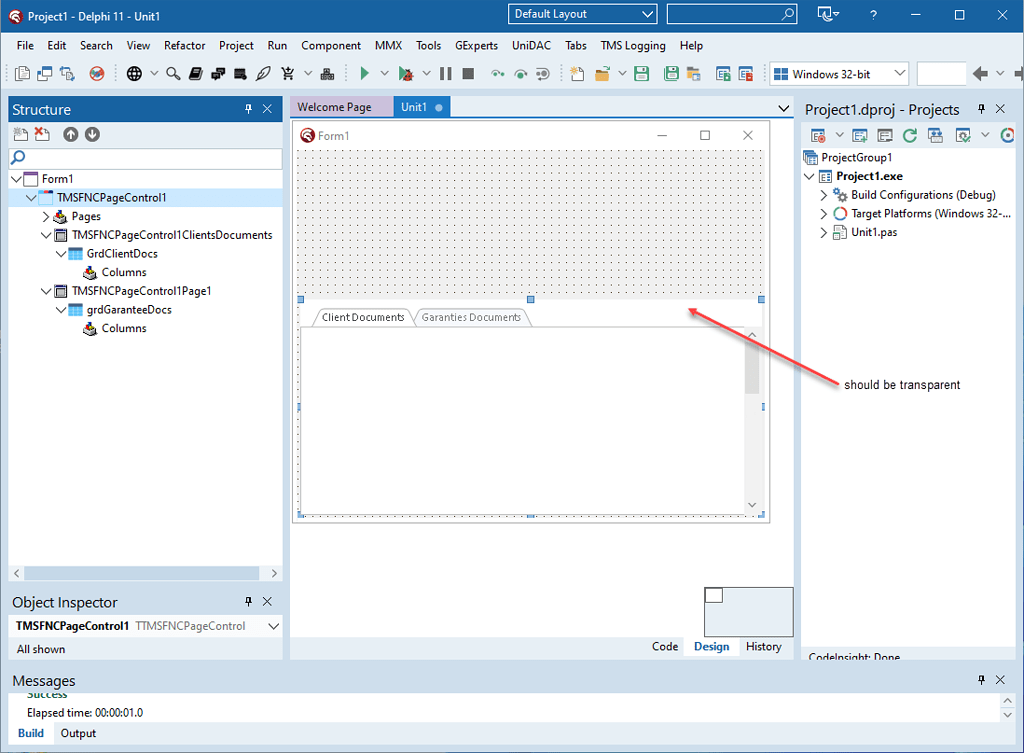Switch to the History view tab
The width and height of the screenshot is (1024, 753).
click(x=763, y=647)
